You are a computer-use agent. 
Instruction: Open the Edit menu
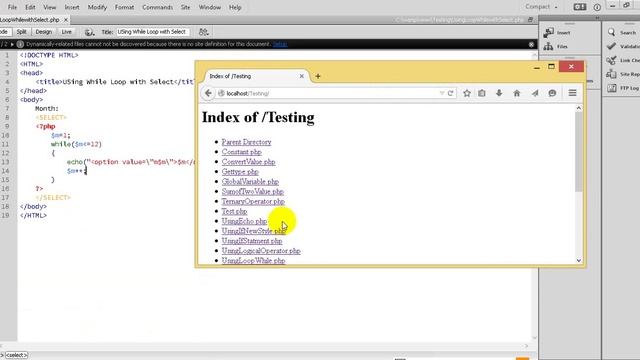(x=30, y=7)
